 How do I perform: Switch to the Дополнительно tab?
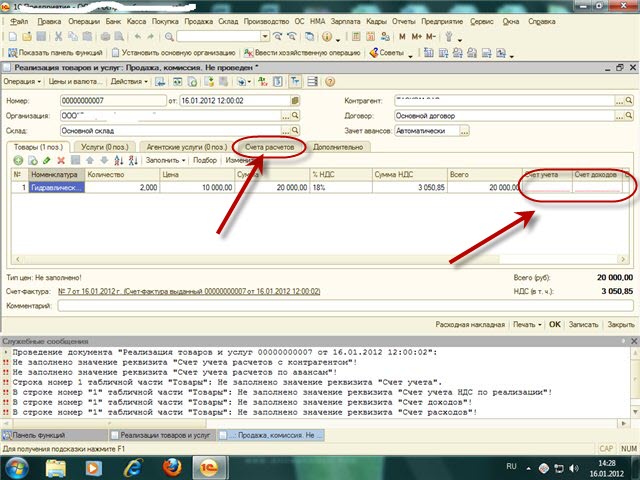338,146
